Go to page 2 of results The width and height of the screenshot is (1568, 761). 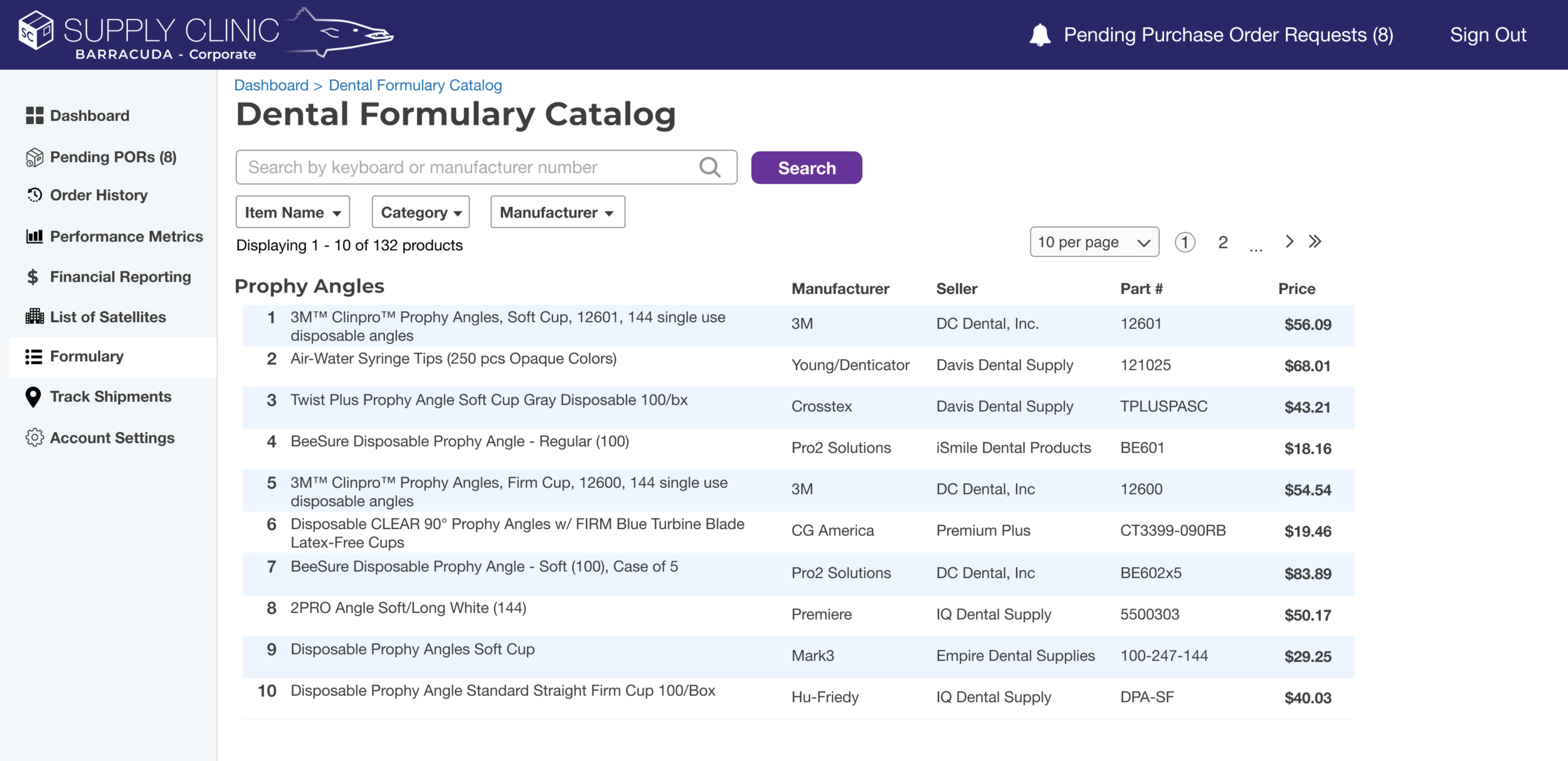[x=1222, y=242]
